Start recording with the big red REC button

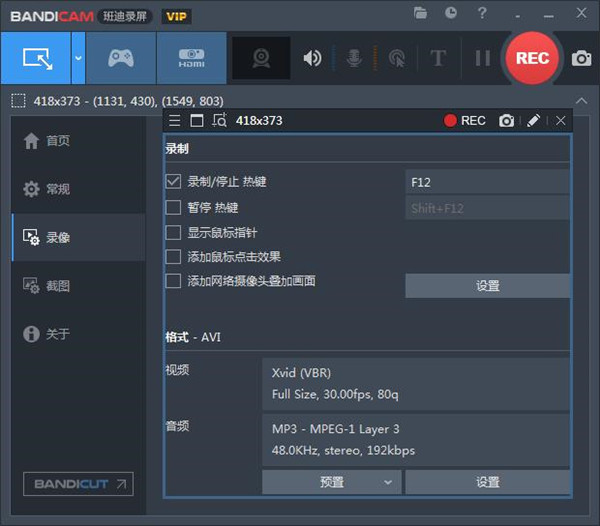pyautogui.click(x=532, y=58)
